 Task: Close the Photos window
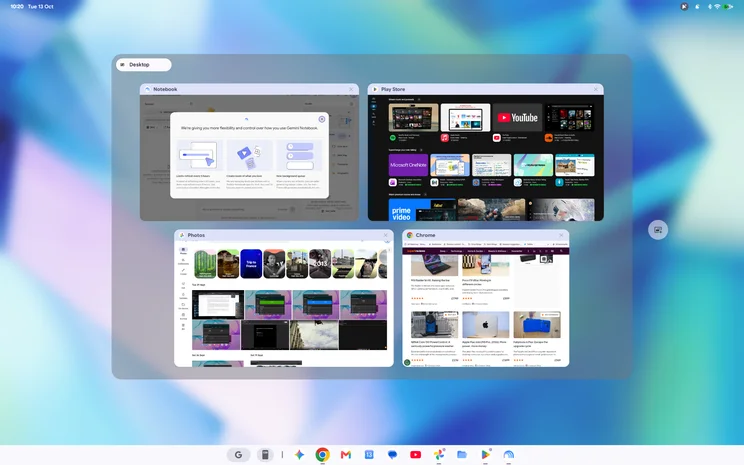coord(386,235)
